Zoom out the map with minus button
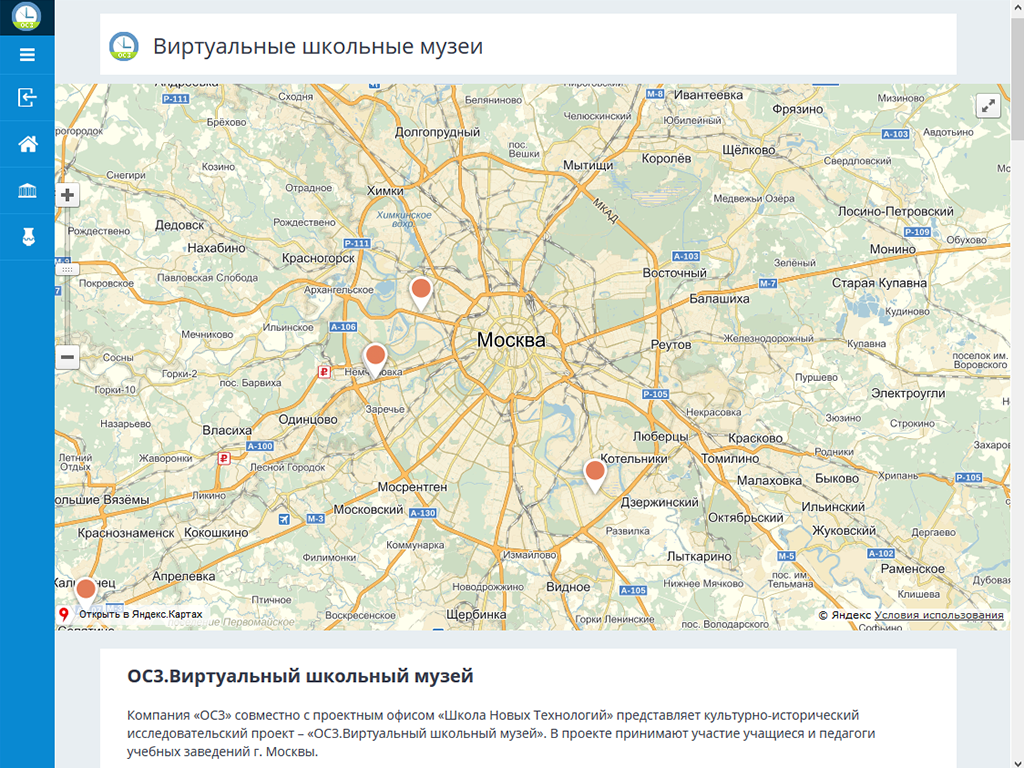The image size is (1024, 768). (67, 357)
